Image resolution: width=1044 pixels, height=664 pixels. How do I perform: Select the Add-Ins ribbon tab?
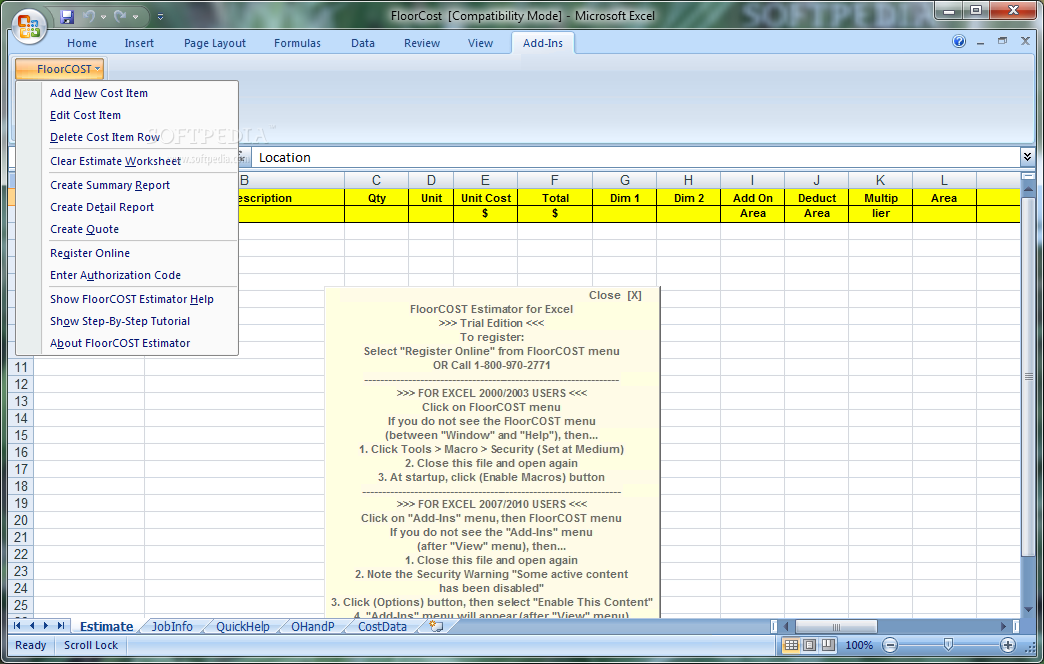(x=543, y=43)
